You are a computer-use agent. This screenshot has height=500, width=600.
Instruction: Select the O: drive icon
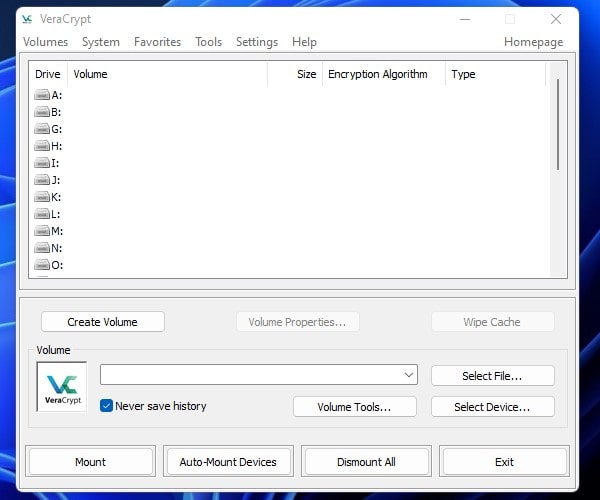click(42, 265)
